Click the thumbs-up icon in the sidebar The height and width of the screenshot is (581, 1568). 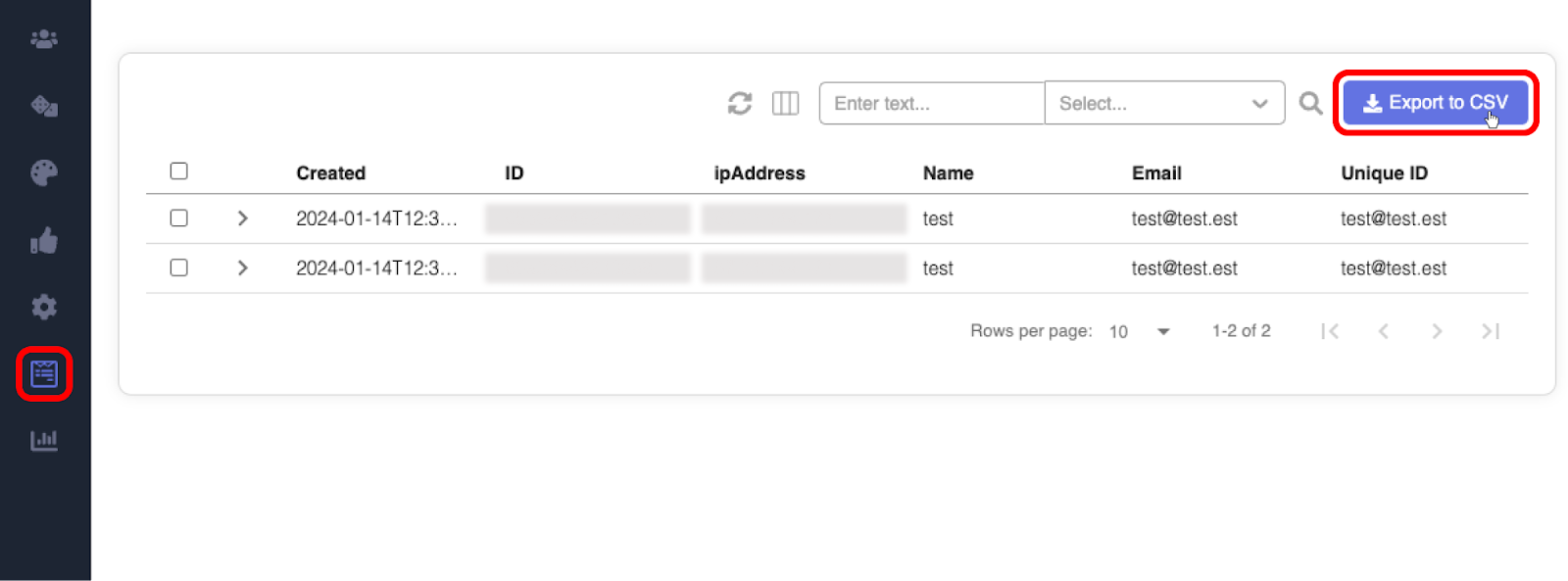pyautogui.click(x=43, y=240)
